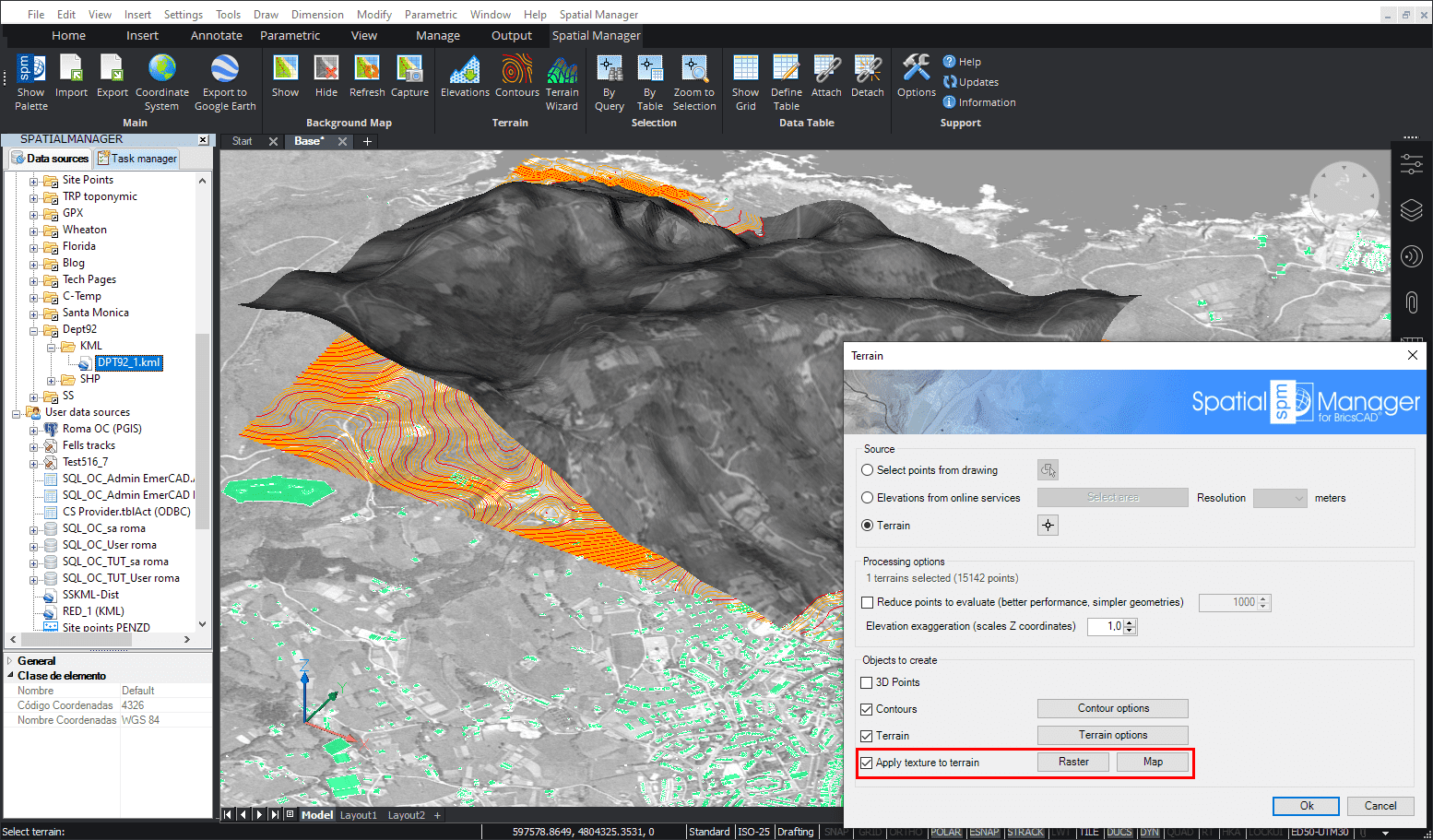This screenshot has height=840, width=1433.
Task: Collapse Clase de elemento section
Action: (10, 676)
